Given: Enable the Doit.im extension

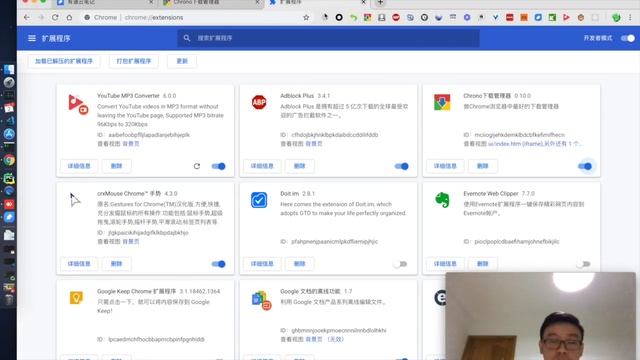Looking at the screenshot, I should pos(400,264).
